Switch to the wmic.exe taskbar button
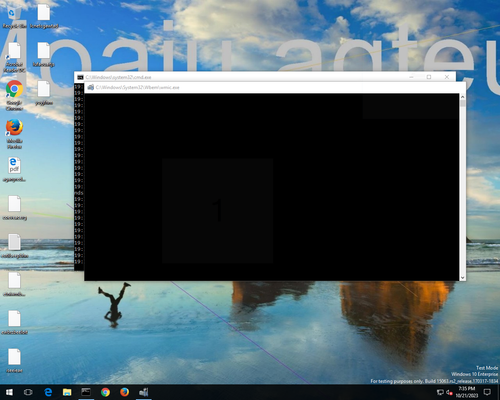500x400 pixels. point(144,392)
